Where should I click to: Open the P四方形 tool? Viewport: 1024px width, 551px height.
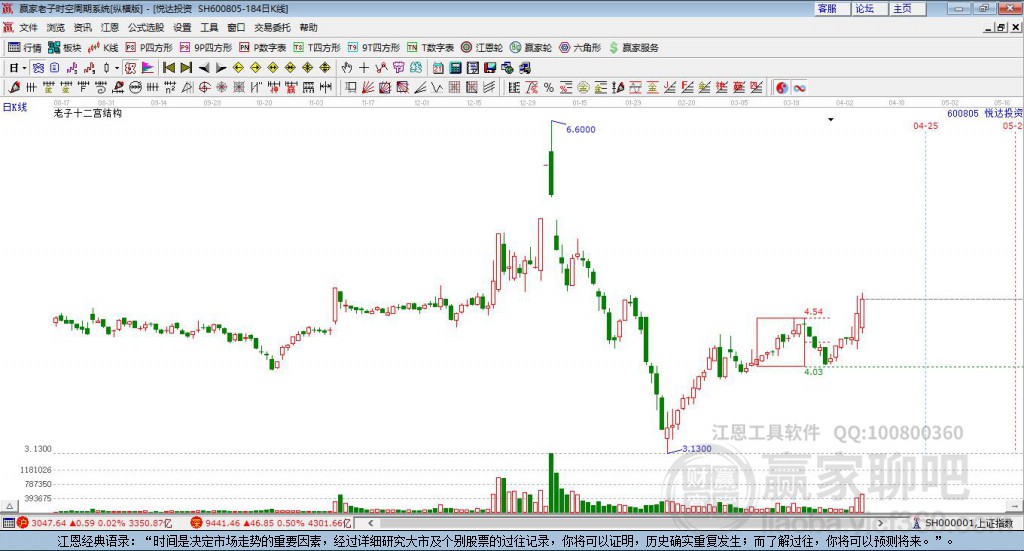(149, 48)
